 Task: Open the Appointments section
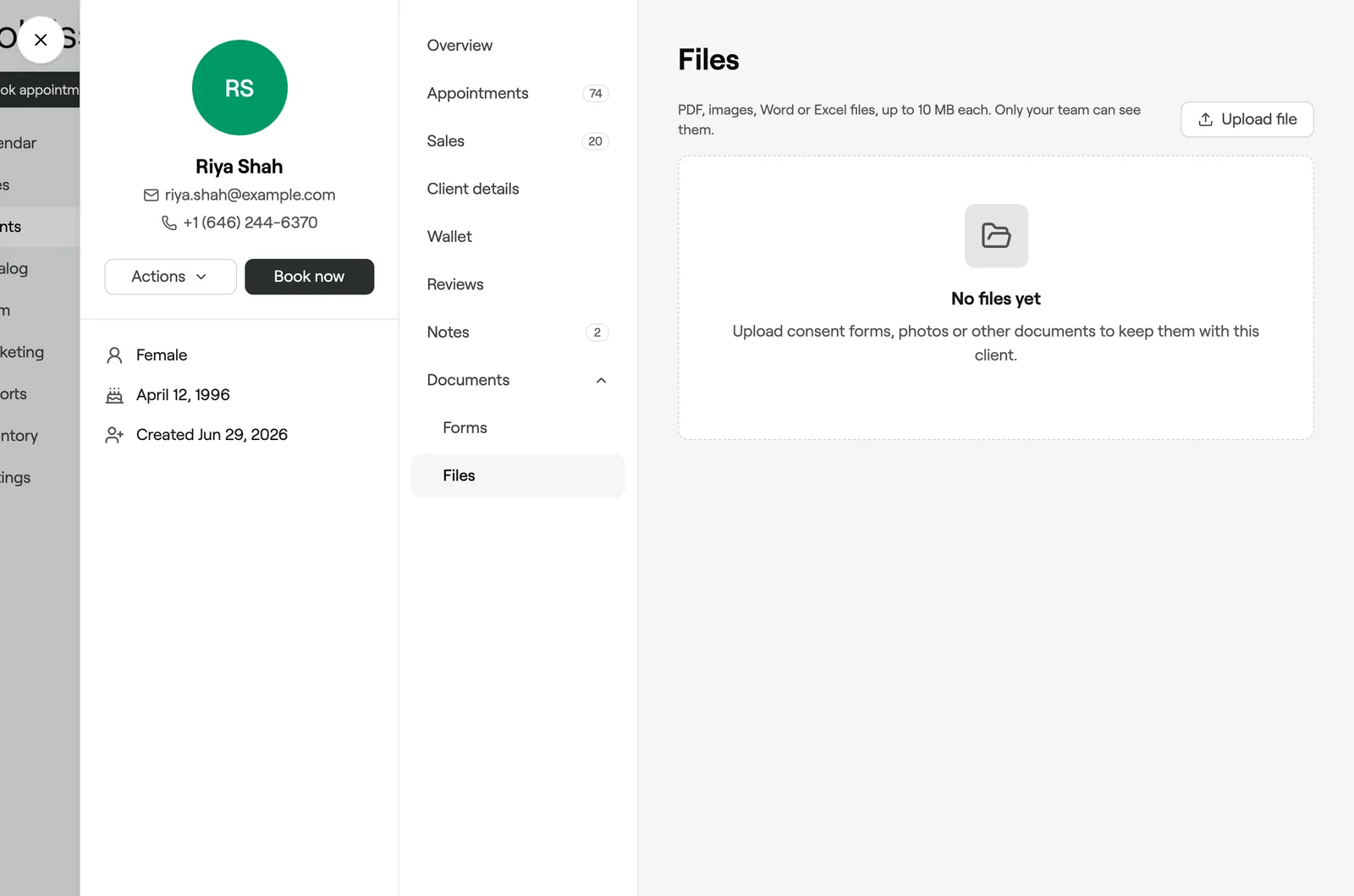tap(518, 93)
